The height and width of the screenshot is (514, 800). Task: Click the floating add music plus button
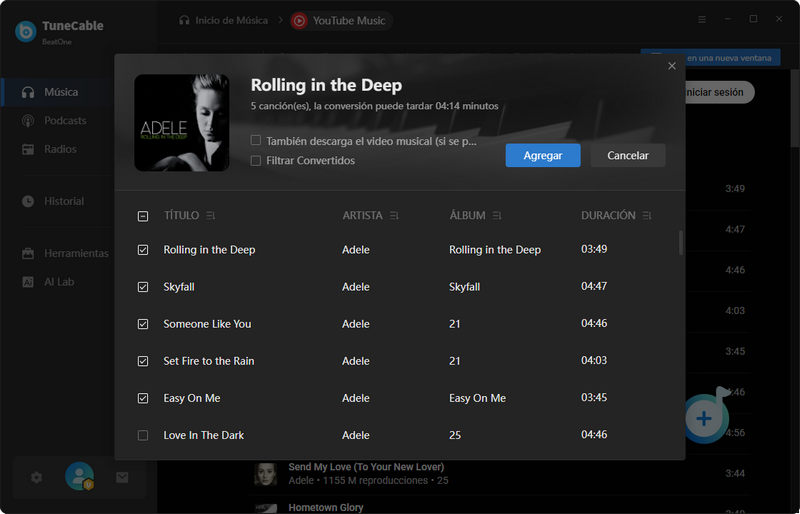click(704, 418)
